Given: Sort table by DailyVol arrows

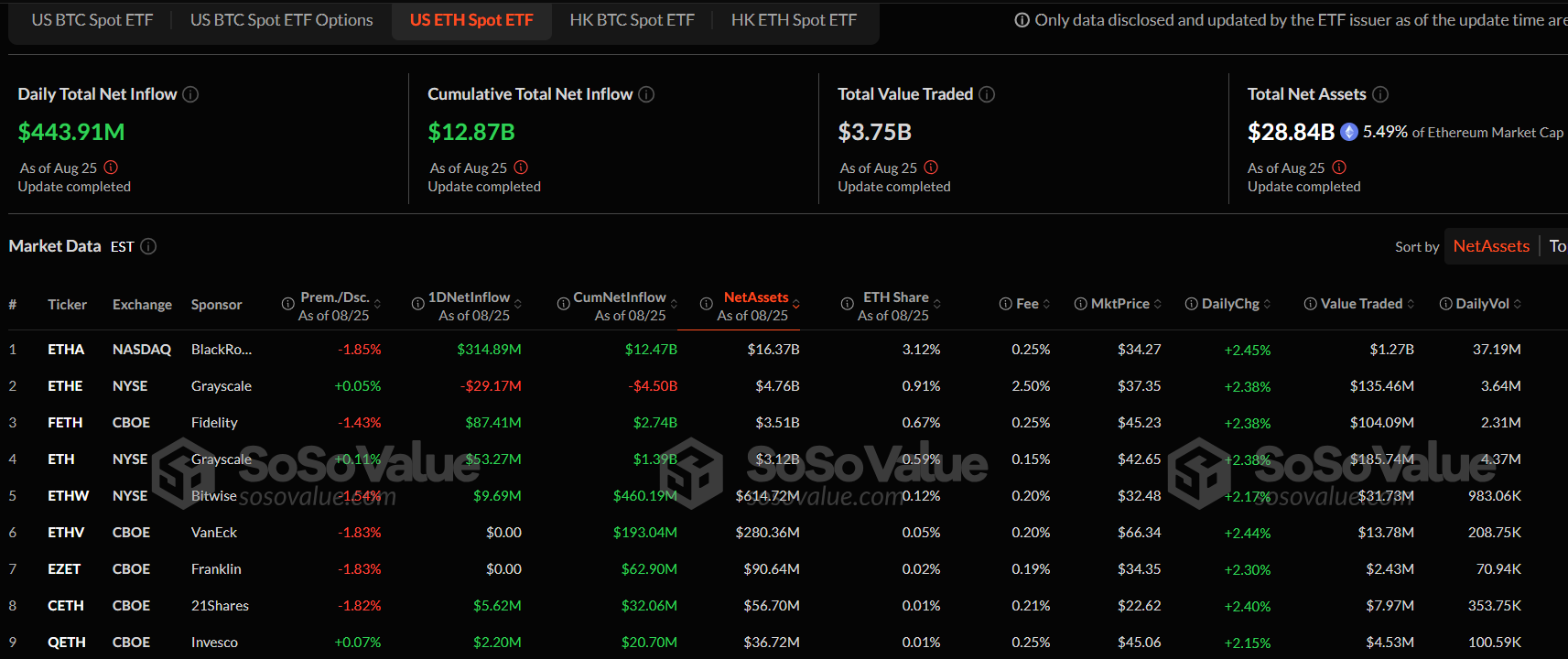Looking at the screenshot, I should coord(1518,304).
